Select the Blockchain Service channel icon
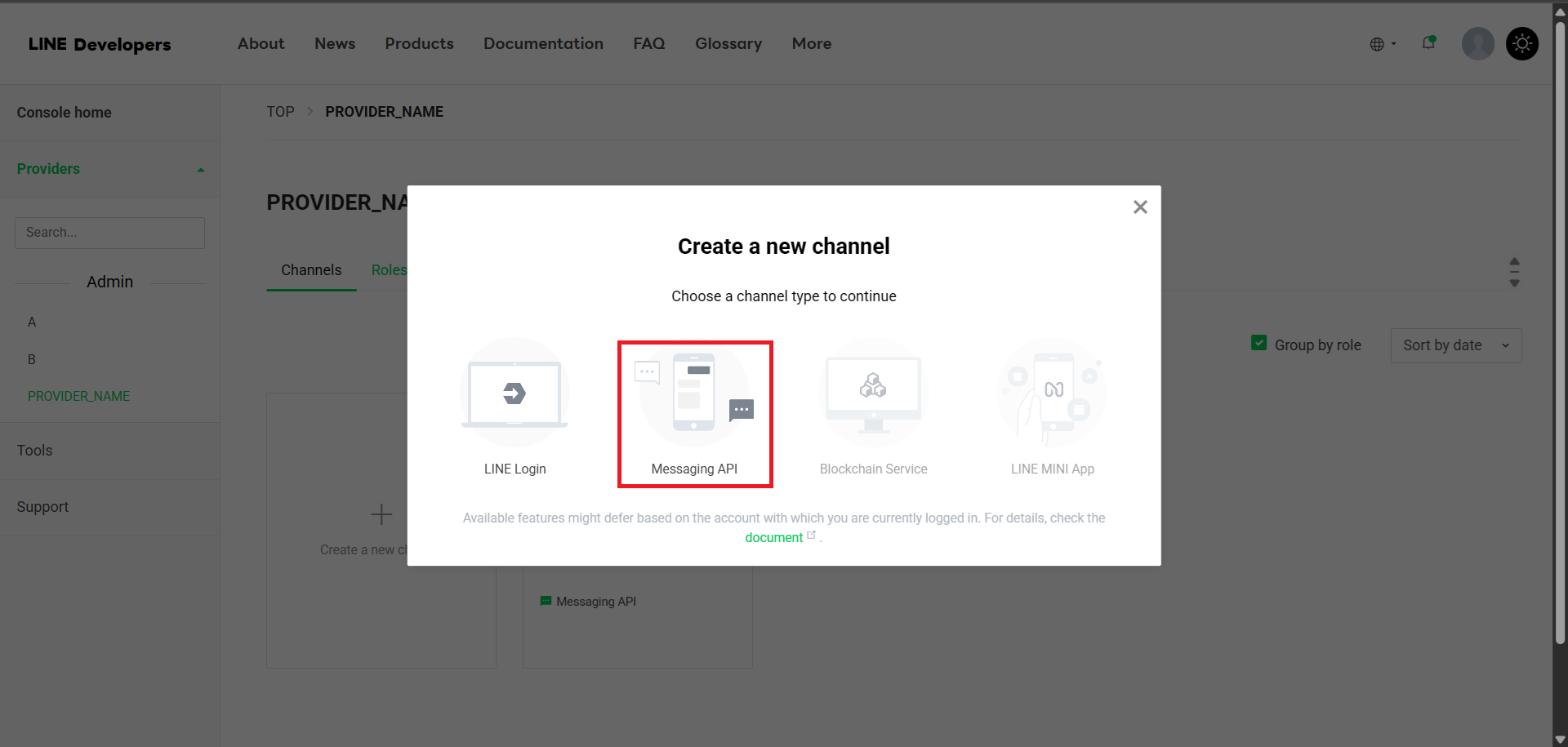The width and height of the screenshot is (1568, 747). click(x=873, y=393)
